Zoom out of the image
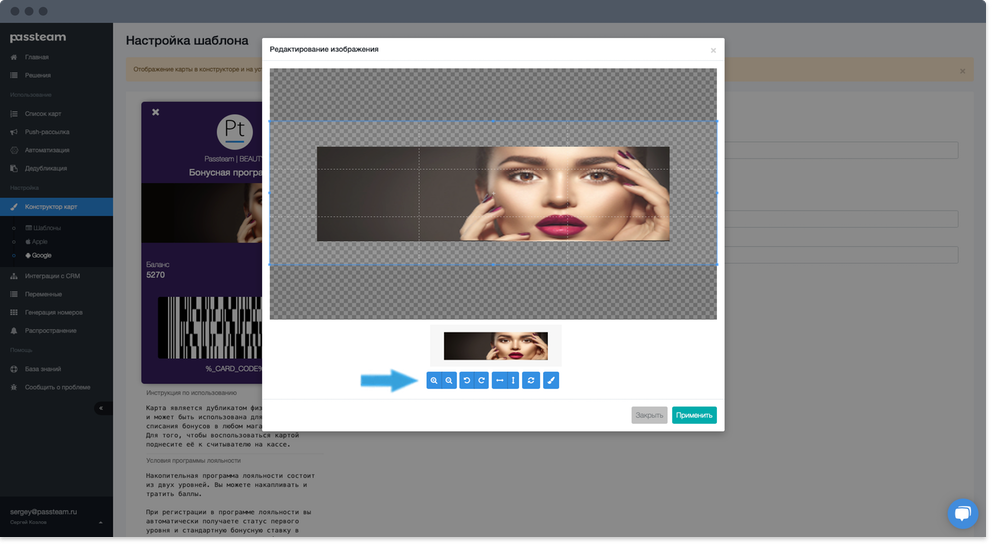The width and height of the screenshot is (993, 544). [x=449, y=381]
